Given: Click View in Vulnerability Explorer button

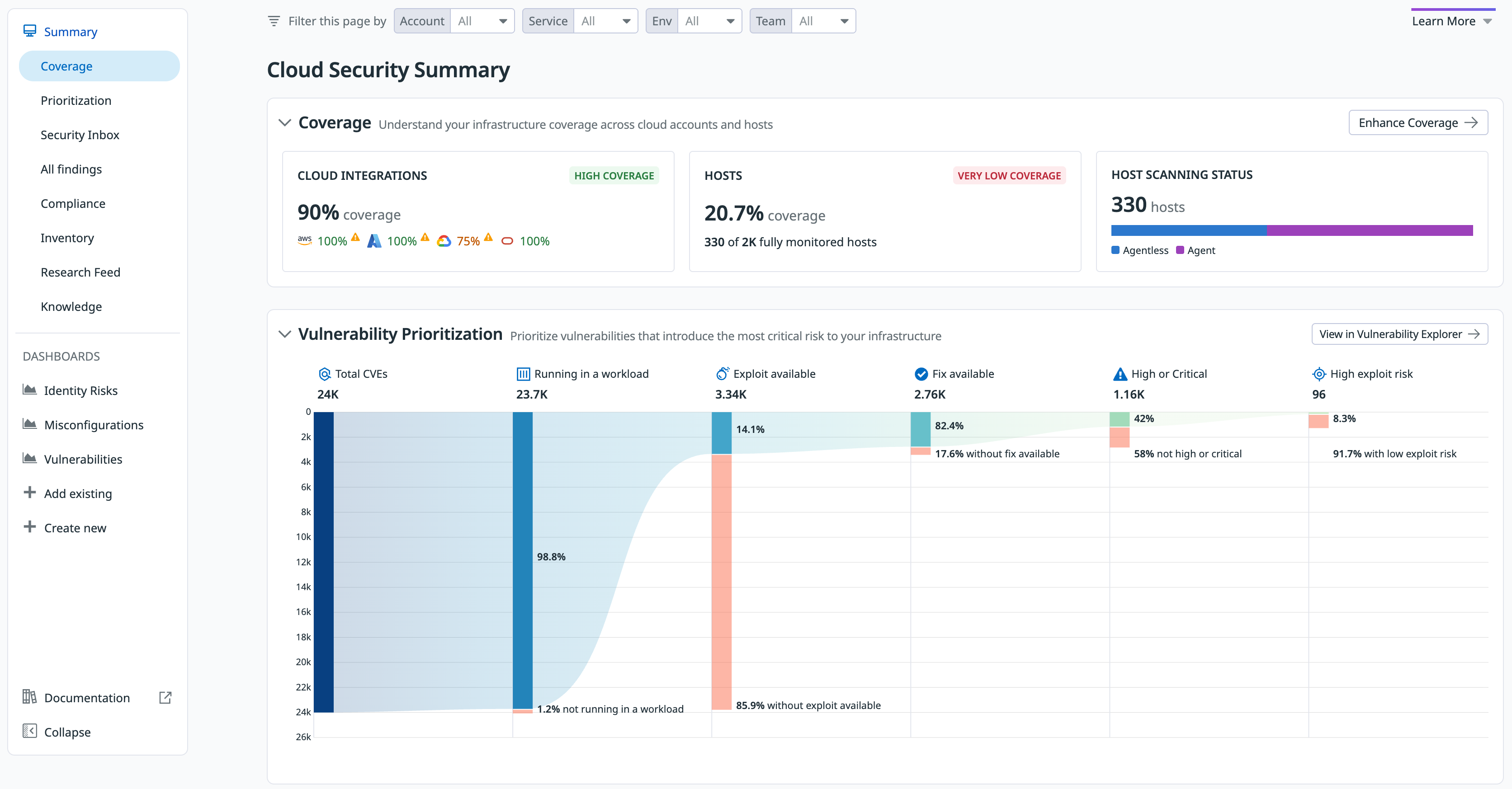Looking at the screenshot, I should [x=1399, y=334].
